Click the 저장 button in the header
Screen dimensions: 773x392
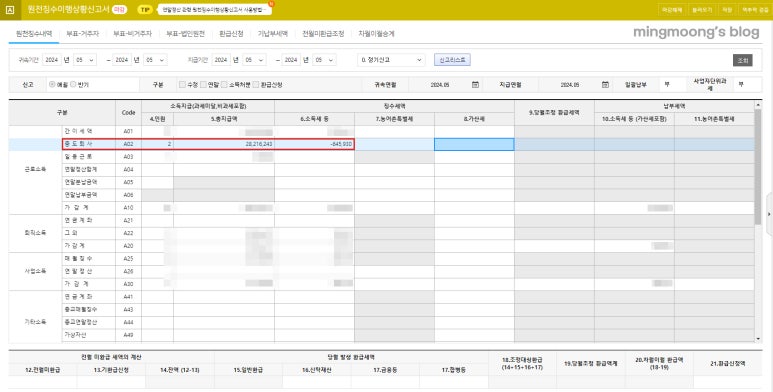tap(727, 10)
